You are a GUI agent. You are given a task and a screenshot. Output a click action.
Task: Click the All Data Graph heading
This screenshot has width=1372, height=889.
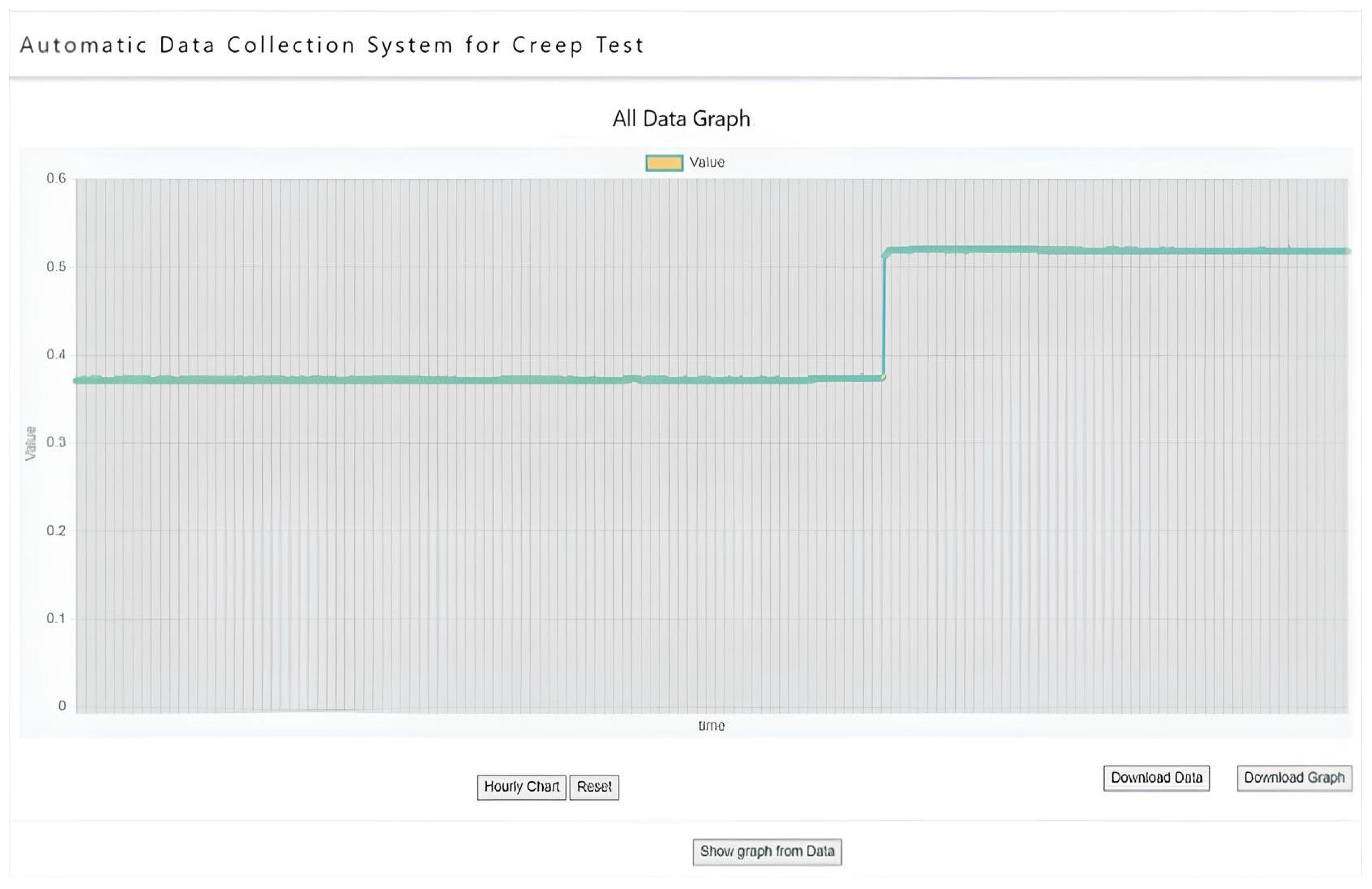(x=681, y=119)
